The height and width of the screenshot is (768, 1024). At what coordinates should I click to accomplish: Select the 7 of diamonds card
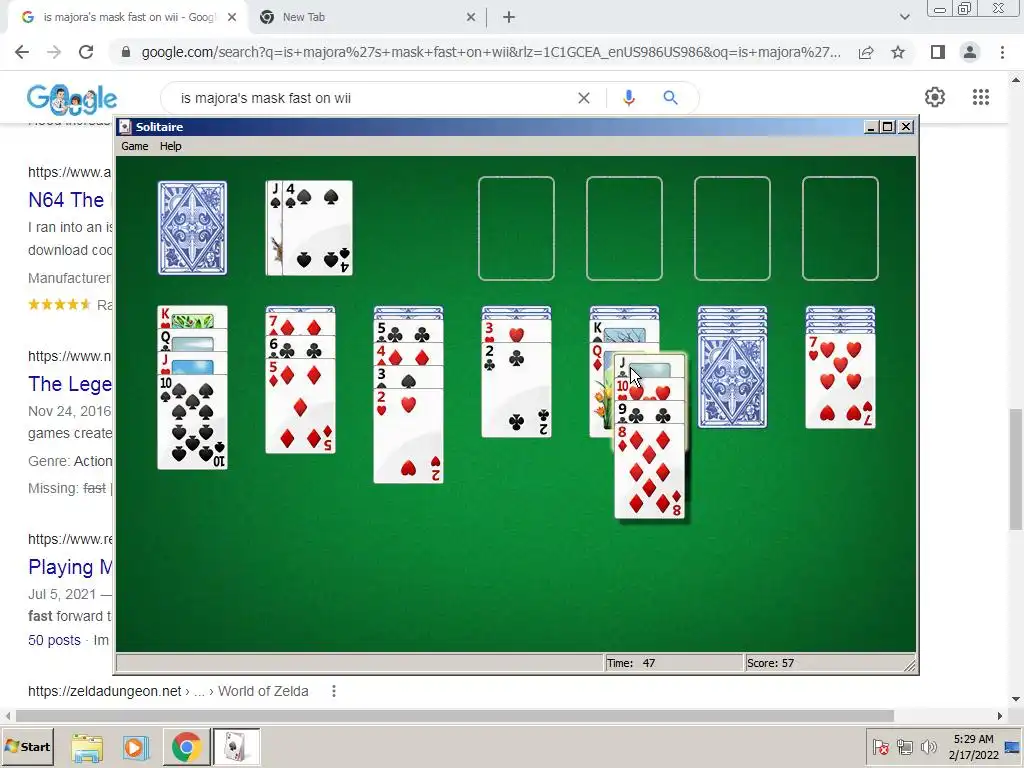[300, 325]
